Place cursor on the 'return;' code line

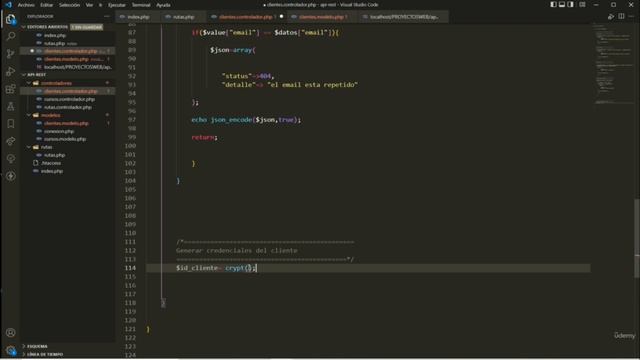point(204,138)
